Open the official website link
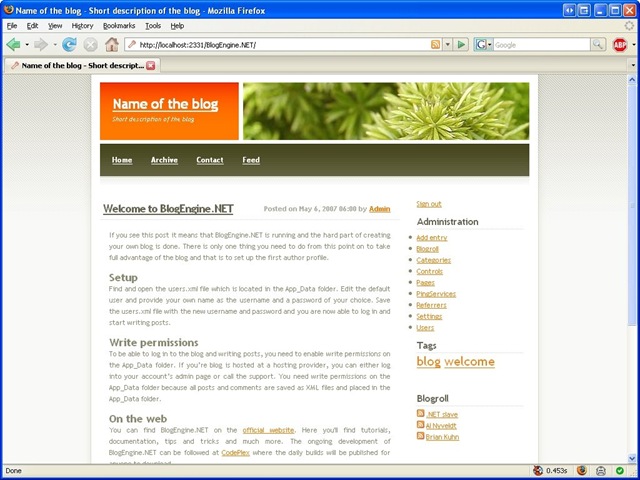The width and height of the screenshot is (640, 480). [x=268, y=430]
